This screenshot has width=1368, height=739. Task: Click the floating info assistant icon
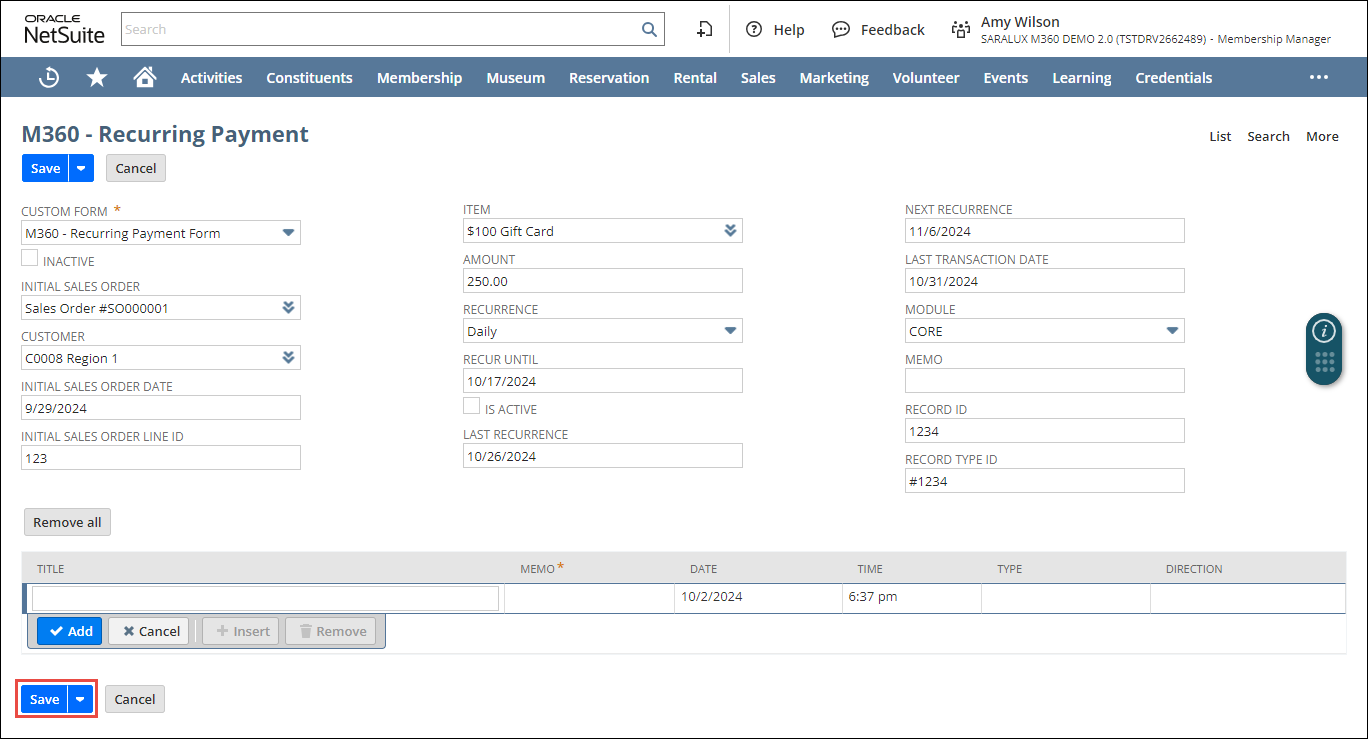[x=1324, y=331]
